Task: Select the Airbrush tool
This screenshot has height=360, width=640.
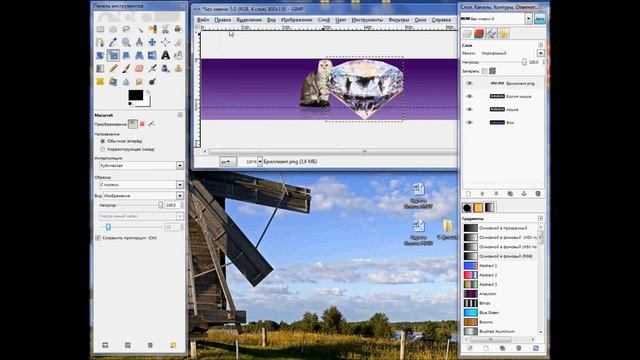Action: 153,69
